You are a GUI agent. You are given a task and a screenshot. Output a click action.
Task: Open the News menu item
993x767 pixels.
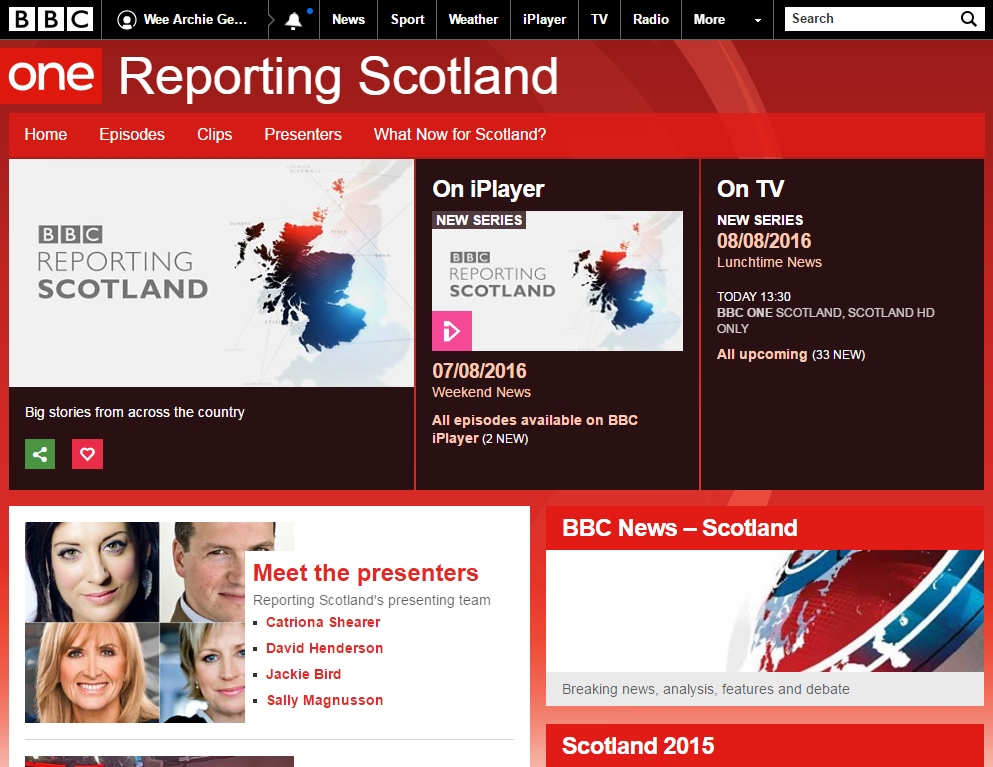click(348, 20)
